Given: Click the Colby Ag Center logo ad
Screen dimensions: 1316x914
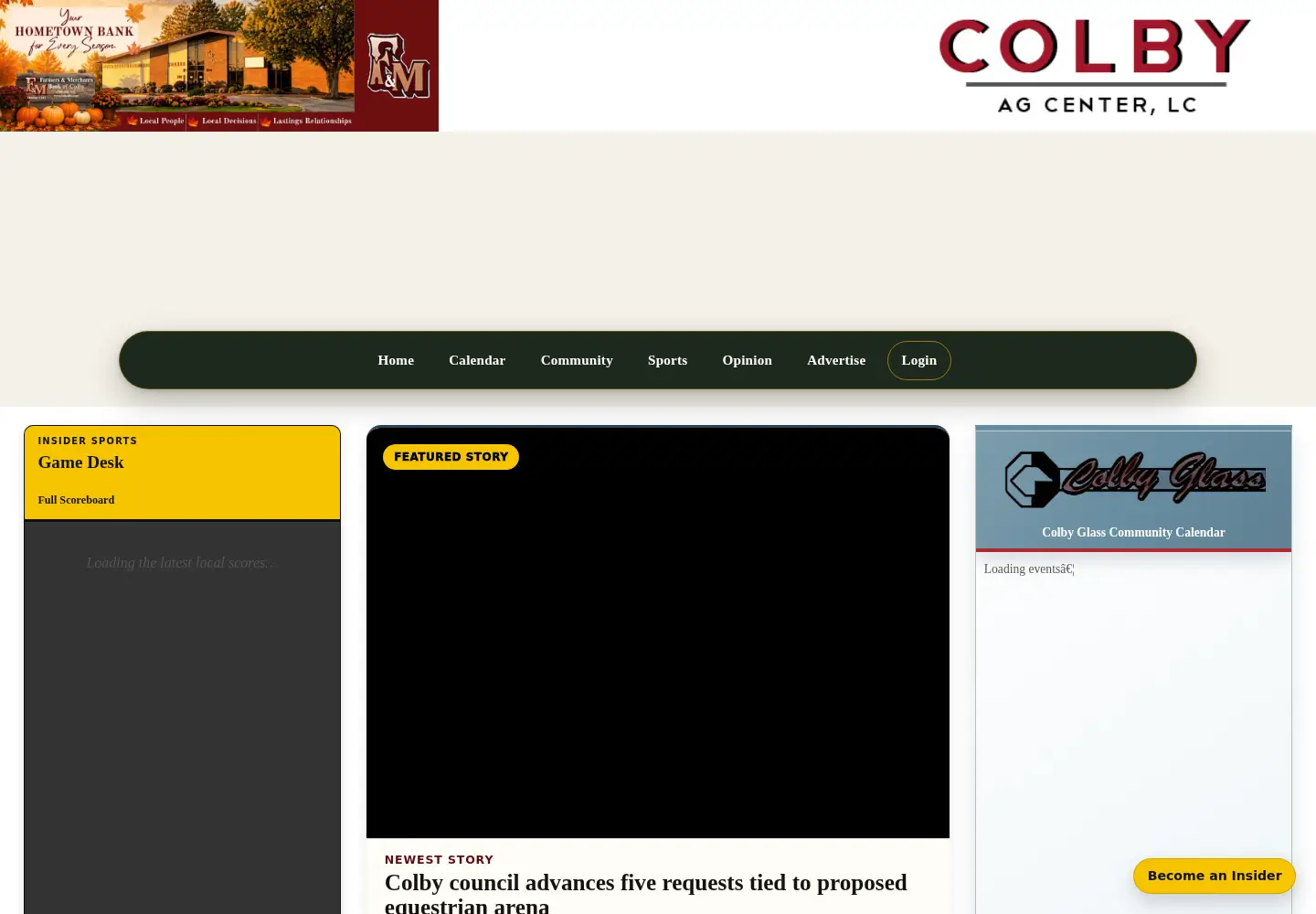Looking at the screenshot, I should pos(1096,66).
